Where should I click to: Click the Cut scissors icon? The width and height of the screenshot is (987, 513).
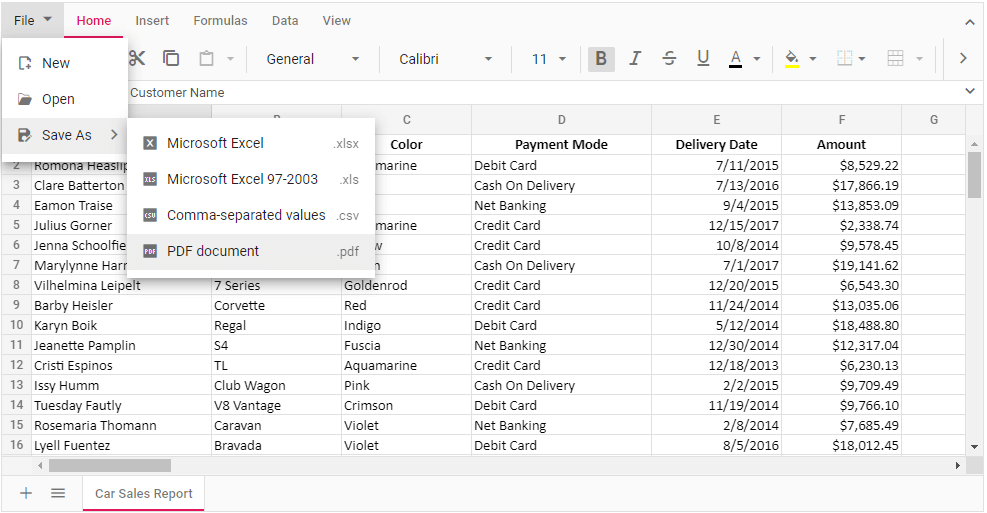tap(139, 59)
